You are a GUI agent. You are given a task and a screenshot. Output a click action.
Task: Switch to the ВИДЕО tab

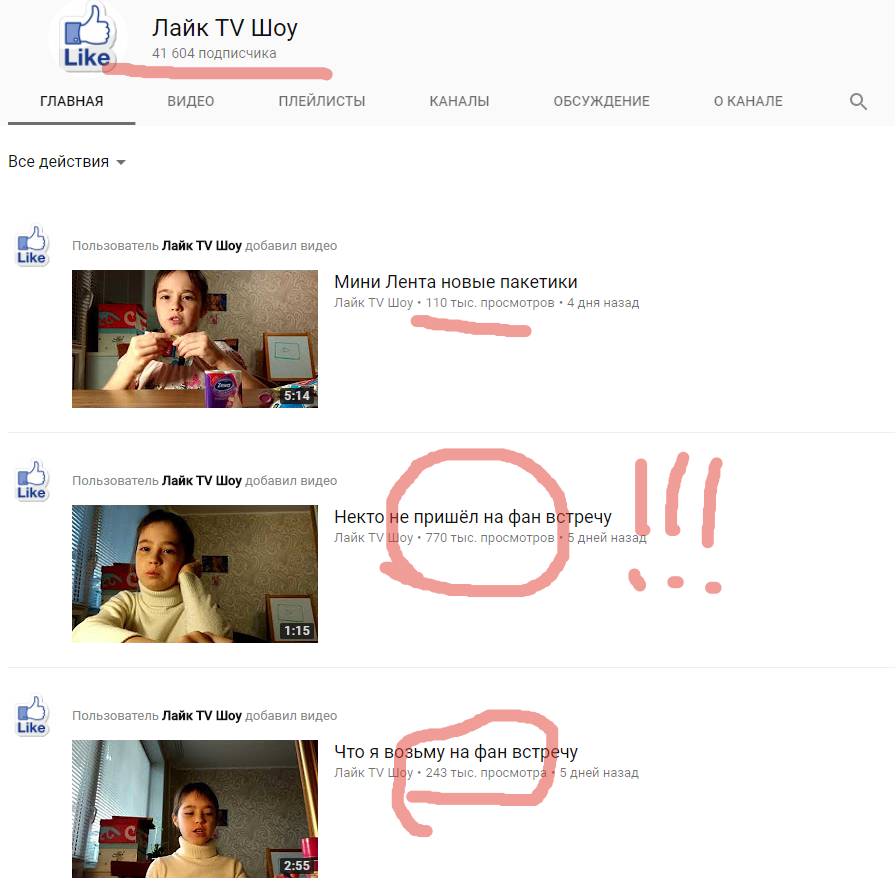click(191, 102)
